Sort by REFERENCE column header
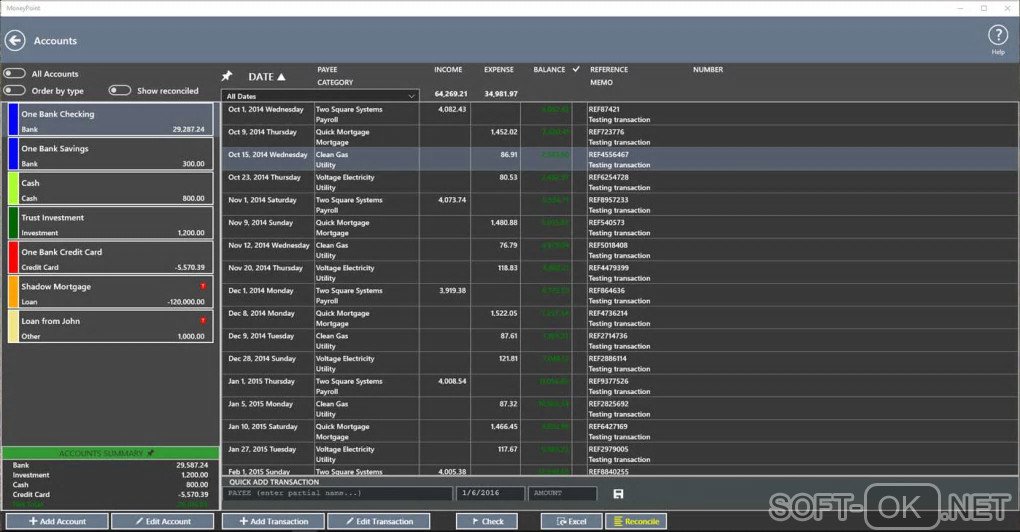 coord(609,70)
